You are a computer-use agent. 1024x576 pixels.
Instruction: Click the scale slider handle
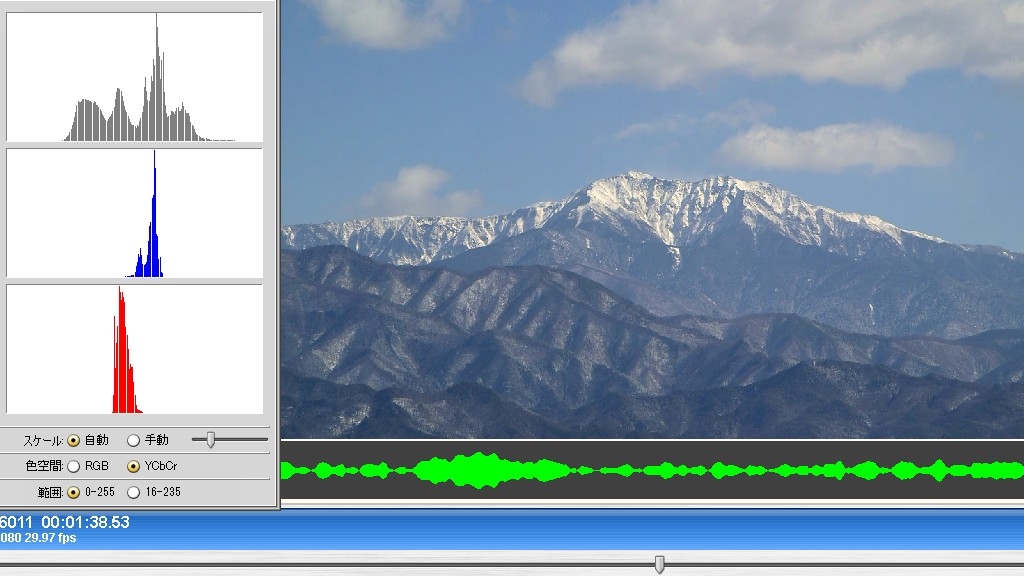[211, 440]
